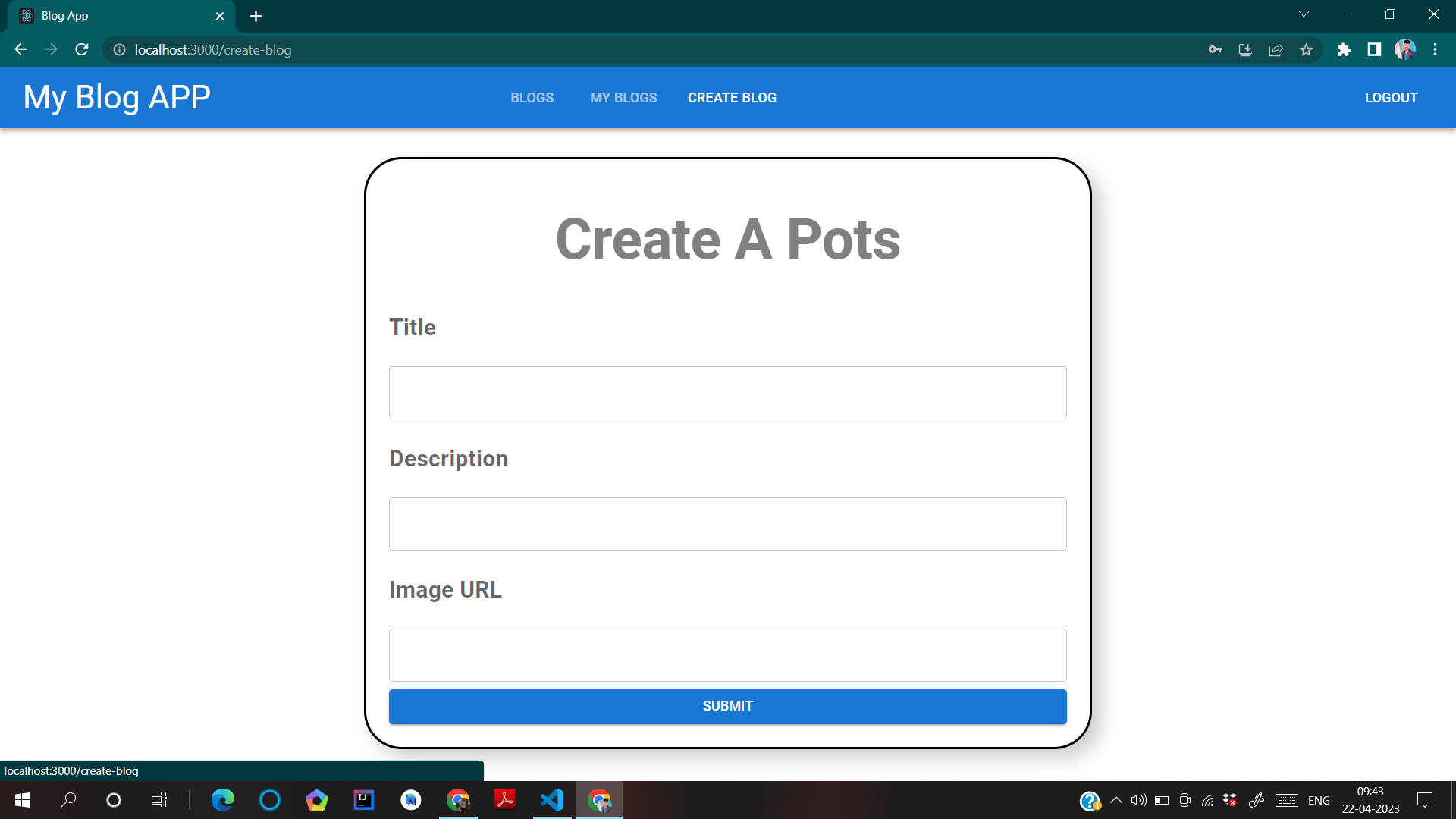Open the Chrome profile avatar

point(1405,50)
